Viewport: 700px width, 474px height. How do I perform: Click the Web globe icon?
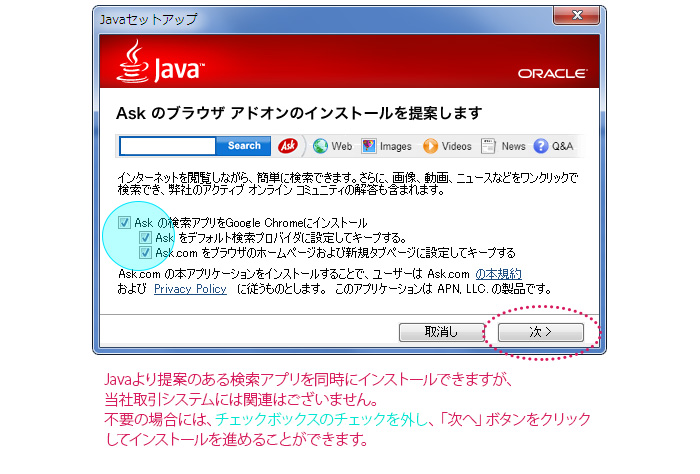(x=320, y=146)
